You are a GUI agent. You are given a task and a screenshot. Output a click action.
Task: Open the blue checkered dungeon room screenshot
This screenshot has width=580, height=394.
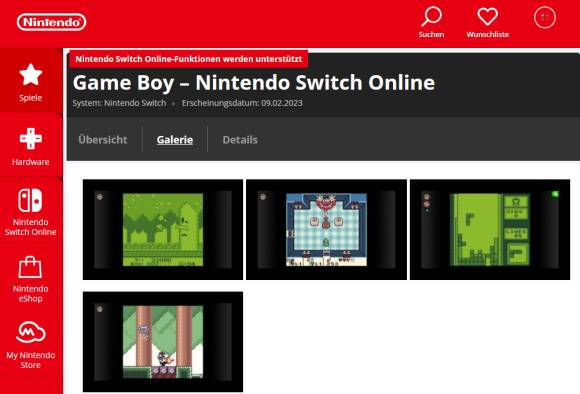[326, 229]
